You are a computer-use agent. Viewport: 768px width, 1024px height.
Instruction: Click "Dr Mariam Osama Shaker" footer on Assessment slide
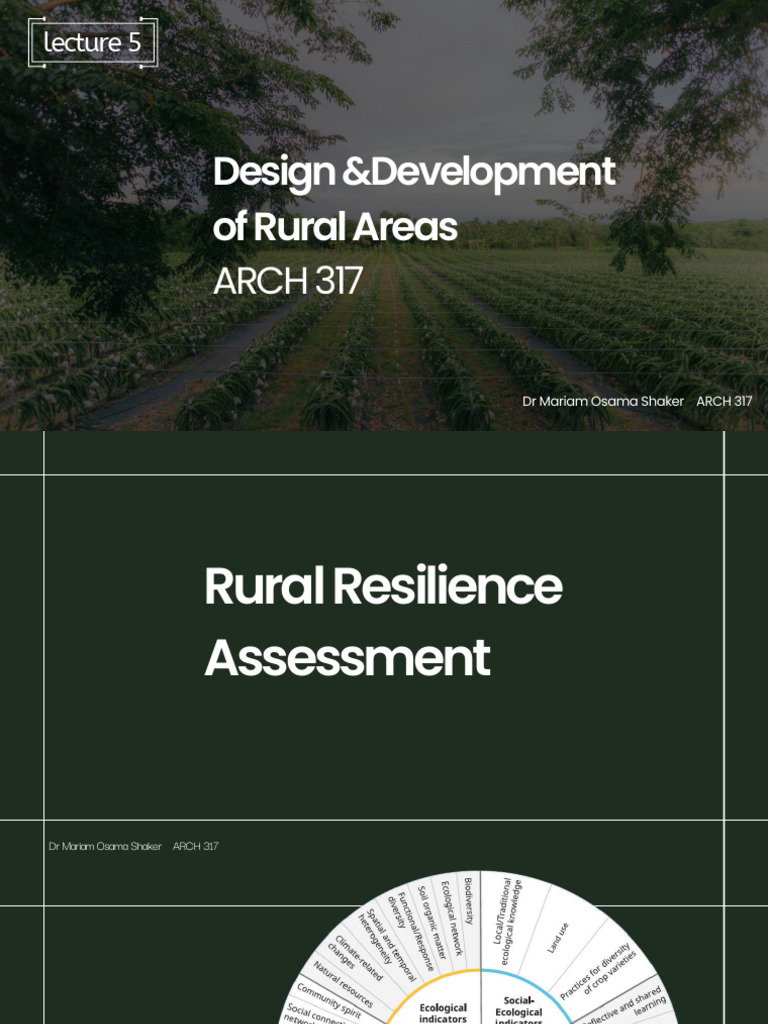tap(105, 846)
